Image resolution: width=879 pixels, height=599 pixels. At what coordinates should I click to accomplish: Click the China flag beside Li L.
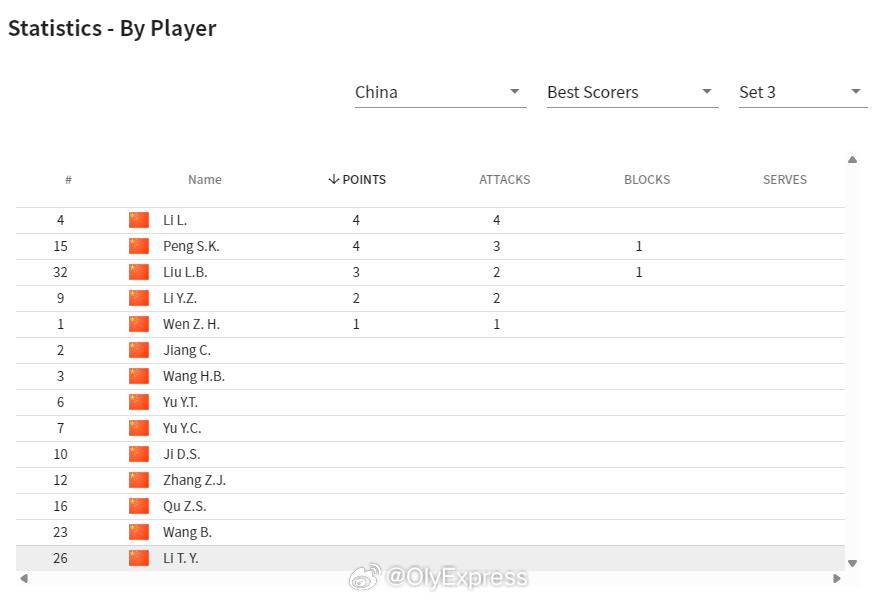coord(139,220)
